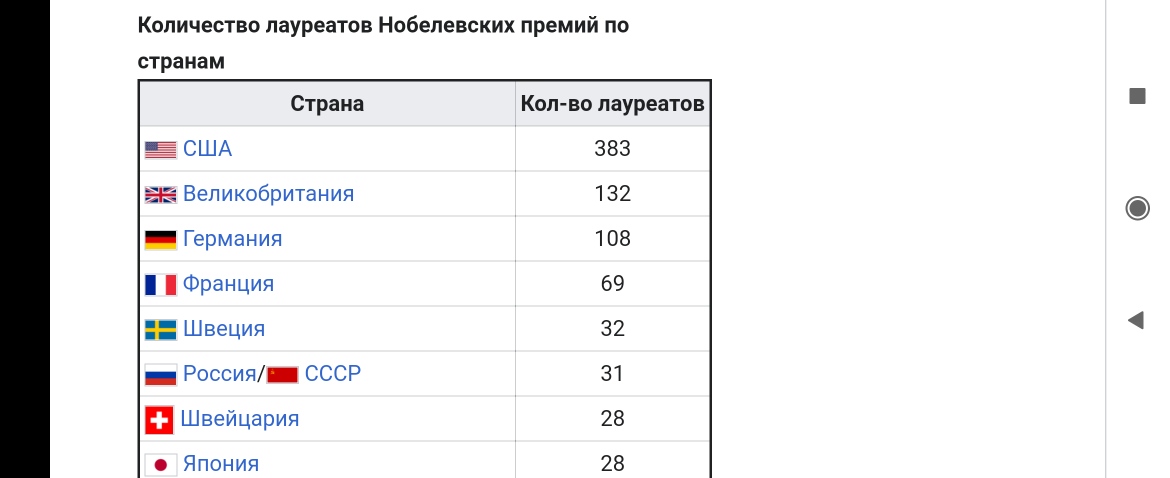This screenshot has height=478, width=1170.
Task: Click the USA flag icon
Action: point(160,150)
